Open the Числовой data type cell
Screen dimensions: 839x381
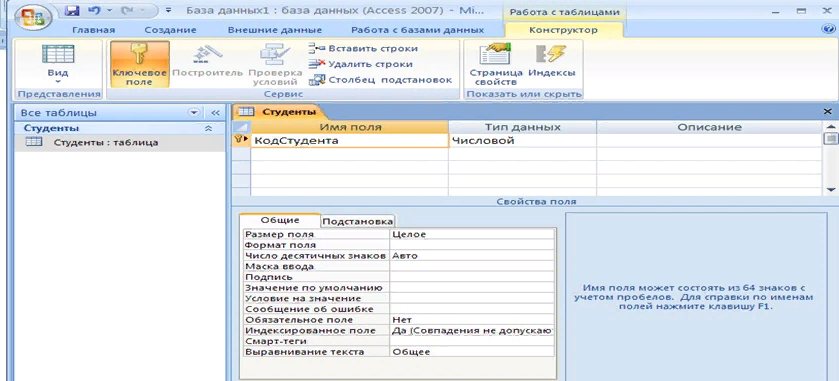522,141
